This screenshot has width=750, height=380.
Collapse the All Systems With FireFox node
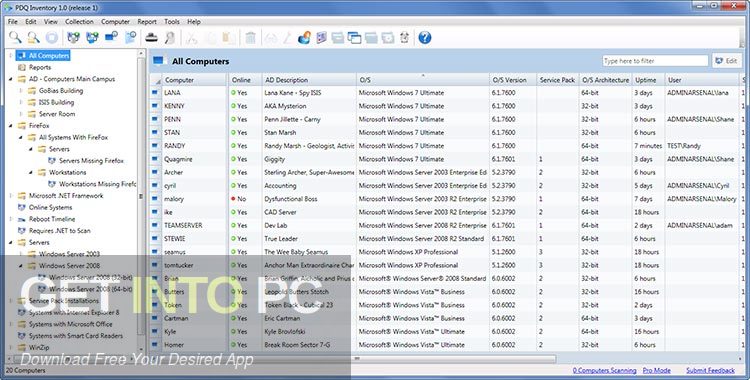(21, 137)
